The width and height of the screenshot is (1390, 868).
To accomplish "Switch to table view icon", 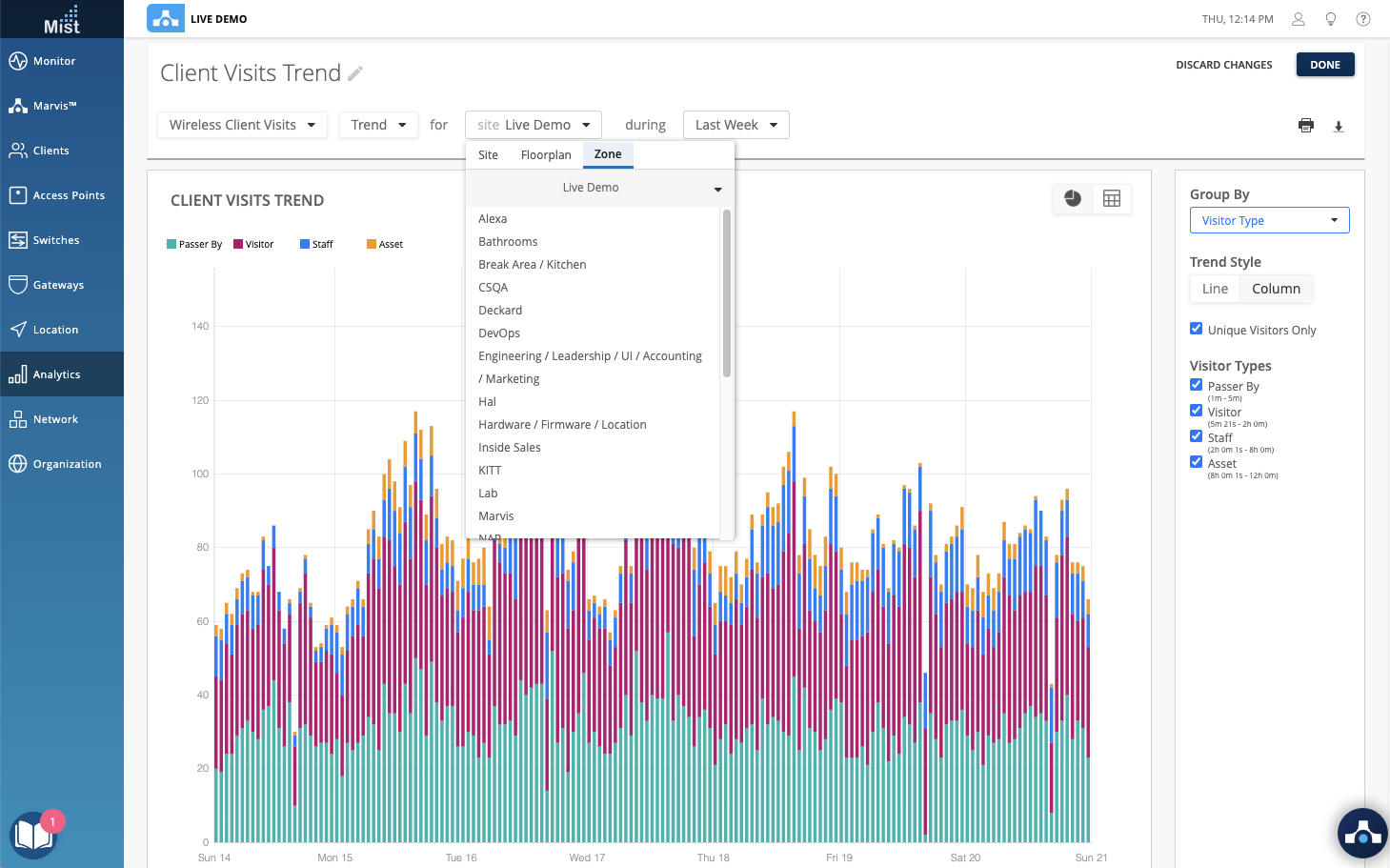I will [x=1112, y=198].
